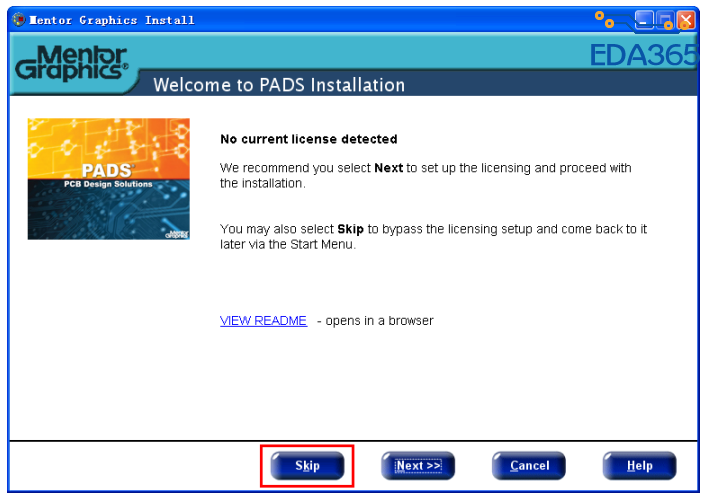Proceed with the Next >> button

click(418, 466)
